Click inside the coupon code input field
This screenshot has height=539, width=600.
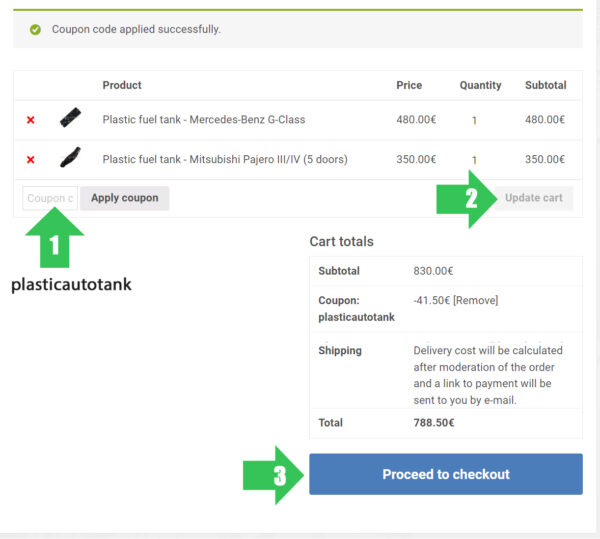point(50,198)
